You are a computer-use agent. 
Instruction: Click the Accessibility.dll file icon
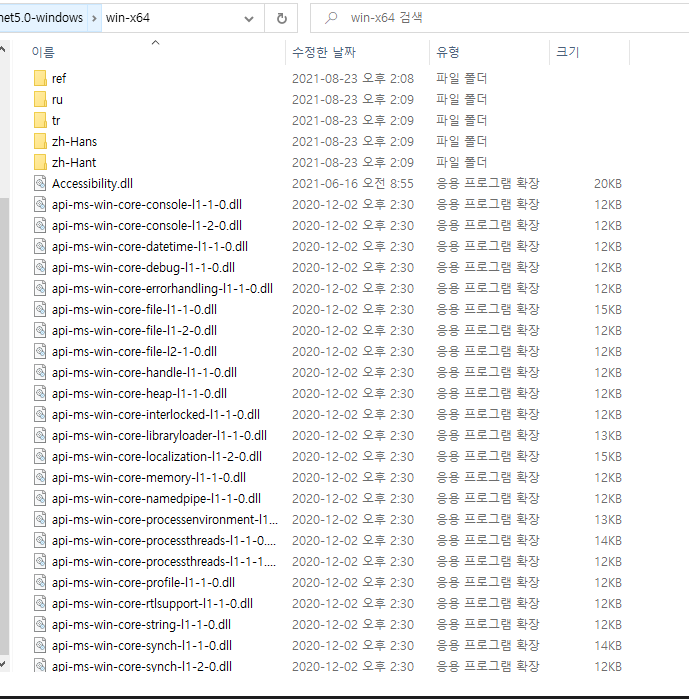tap(40, 183)
